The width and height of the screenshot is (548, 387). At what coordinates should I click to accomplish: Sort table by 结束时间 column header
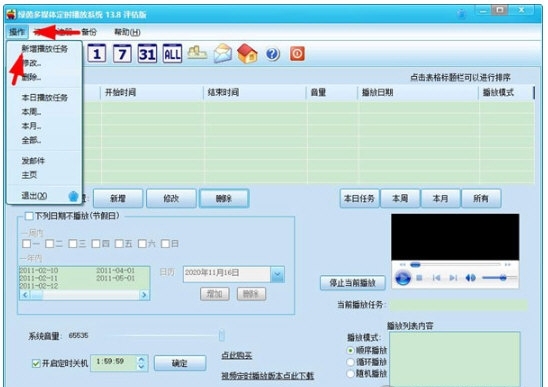[255, 93]
